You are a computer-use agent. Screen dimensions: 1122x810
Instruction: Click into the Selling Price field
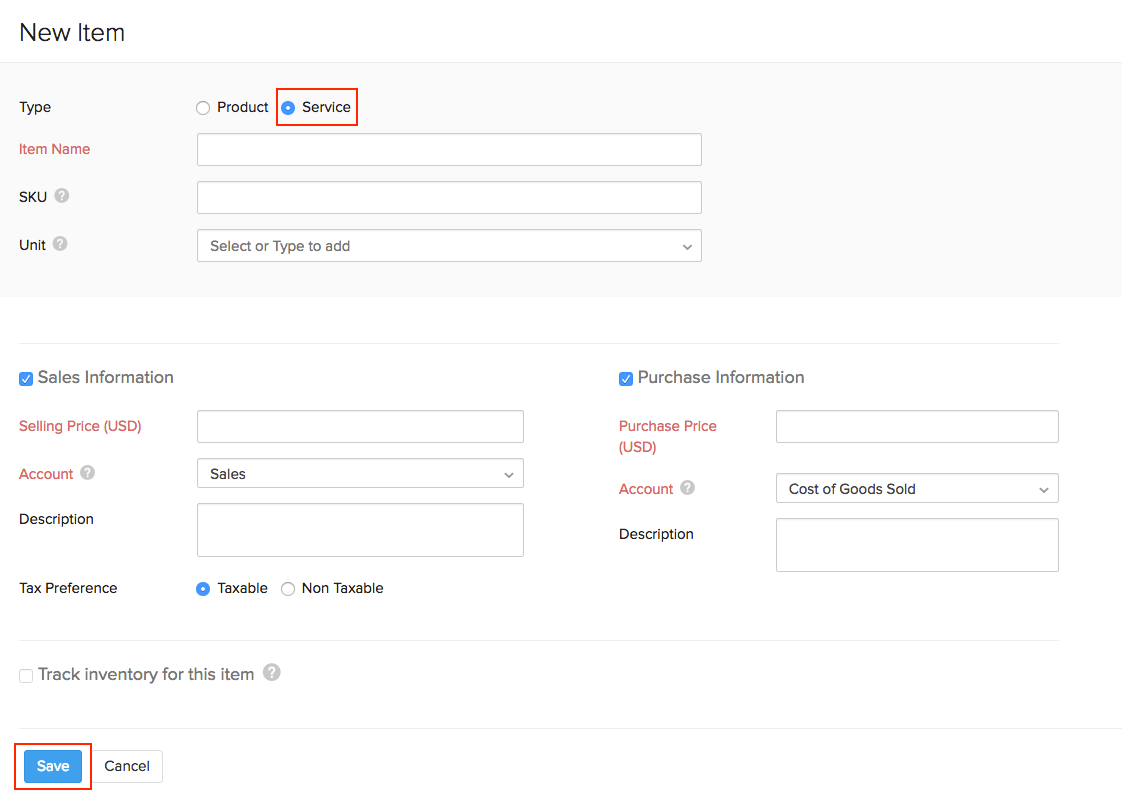(x=360, y=426)
